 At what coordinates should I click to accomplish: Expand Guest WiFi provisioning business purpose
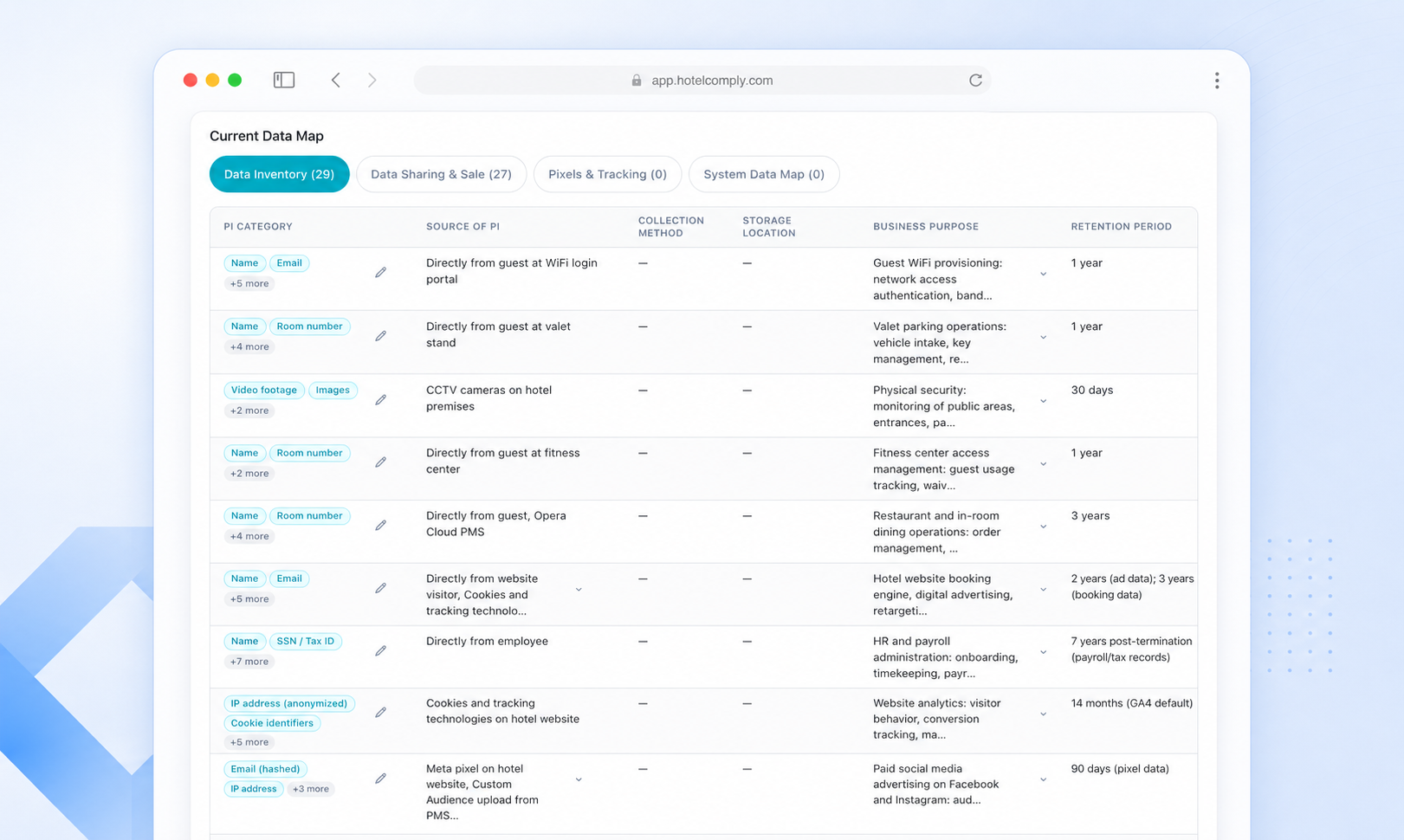click(1043, 274)
